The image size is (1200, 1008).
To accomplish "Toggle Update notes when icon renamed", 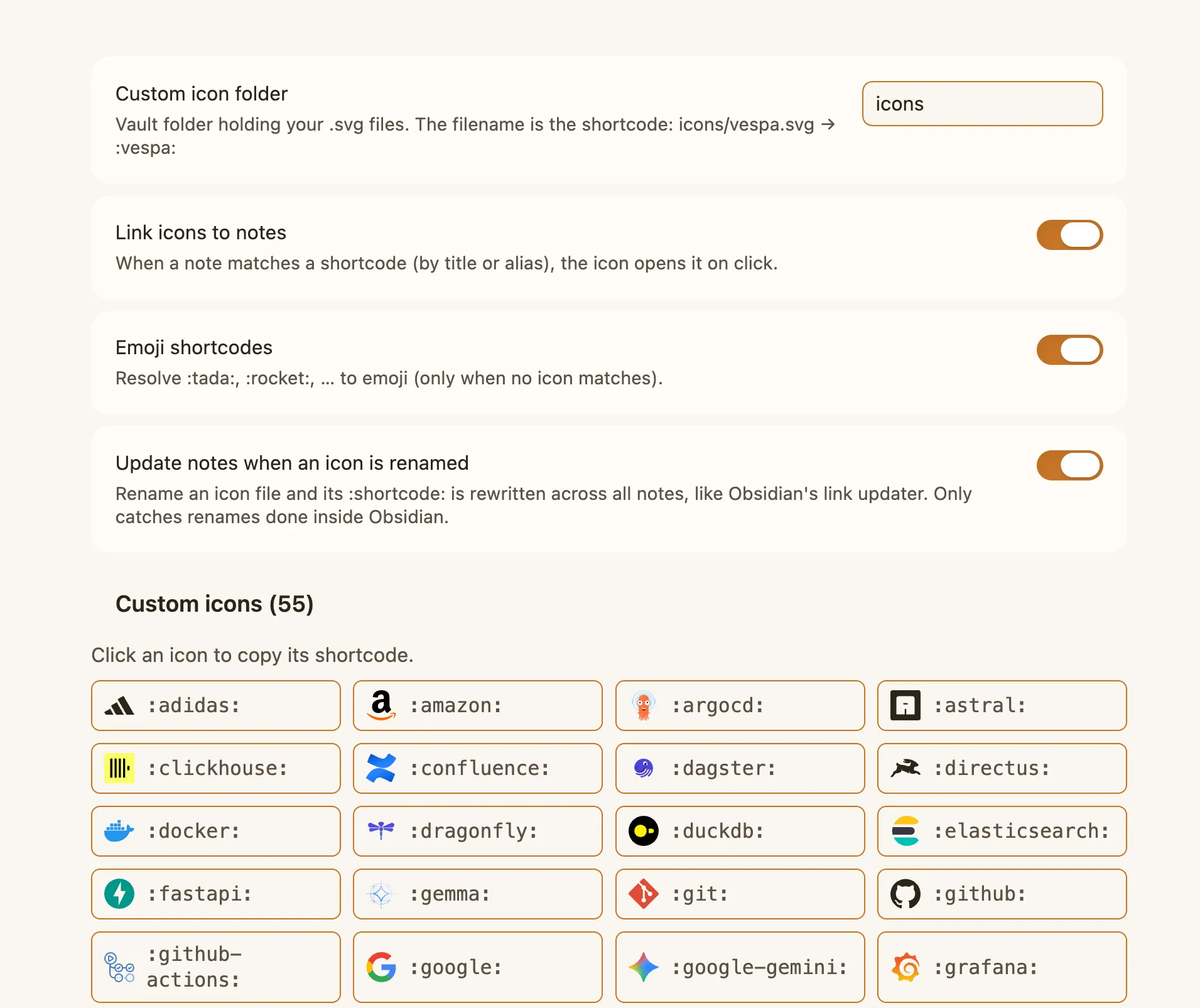I will [x=1069, y=465].
